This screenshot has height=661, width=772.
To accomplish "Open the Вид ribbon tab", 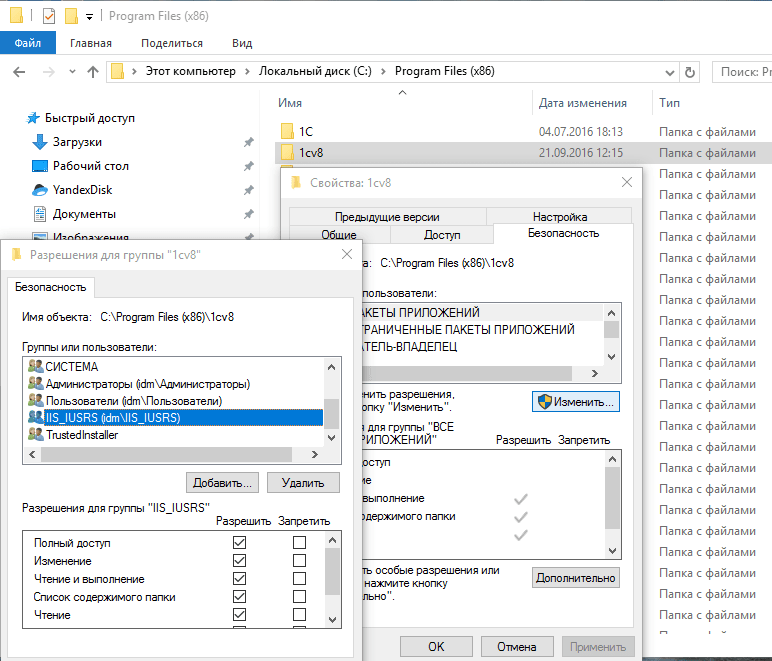I will (242, 43).
